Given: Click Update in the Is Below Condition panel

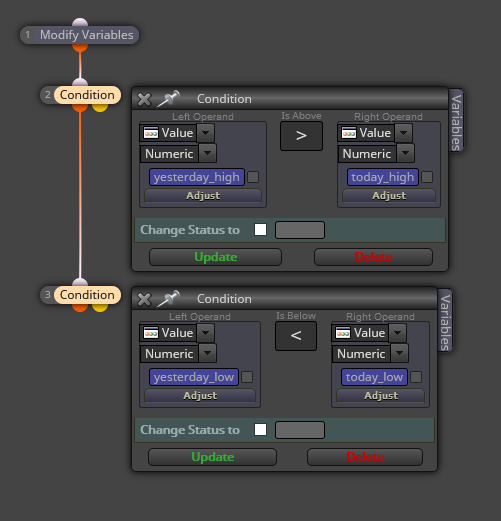Looking at the screenshot, I should tap(212, 457).
